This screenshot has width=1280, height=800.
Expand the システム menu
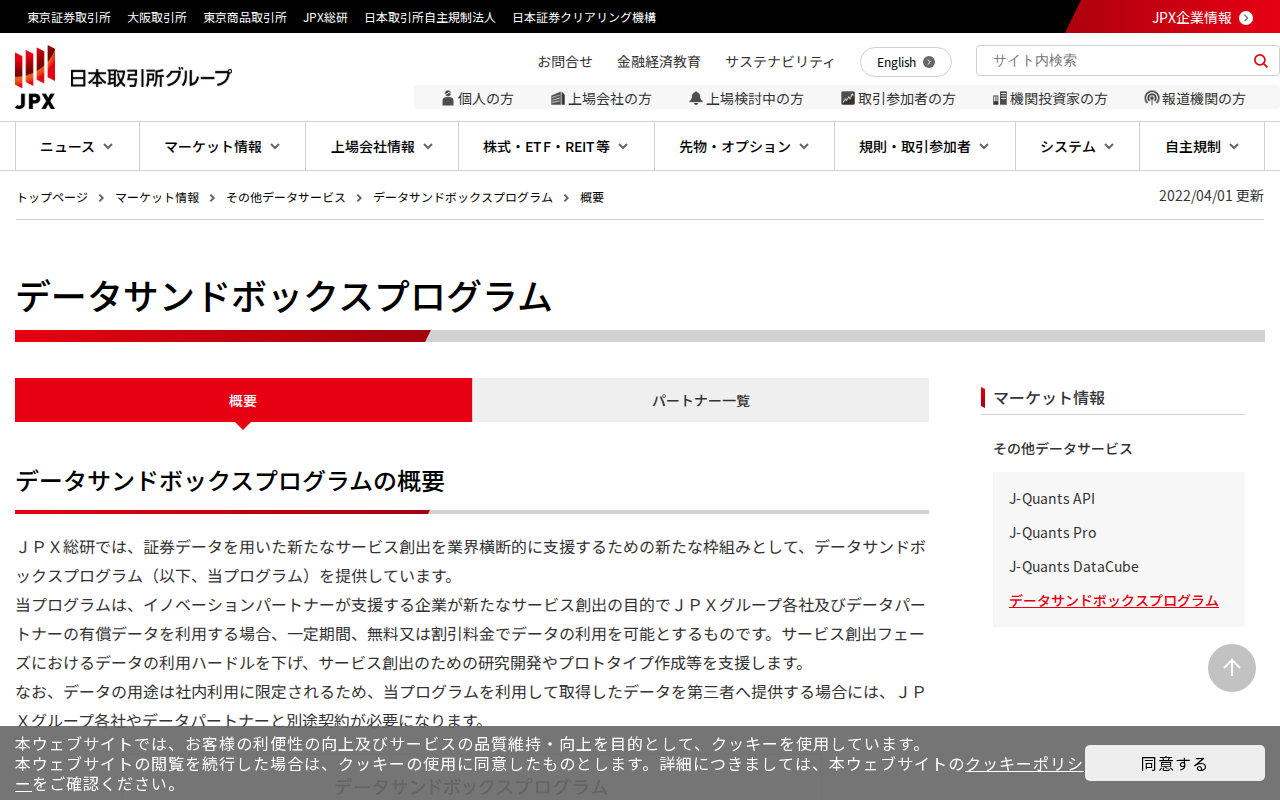(x=1077, y=147)
